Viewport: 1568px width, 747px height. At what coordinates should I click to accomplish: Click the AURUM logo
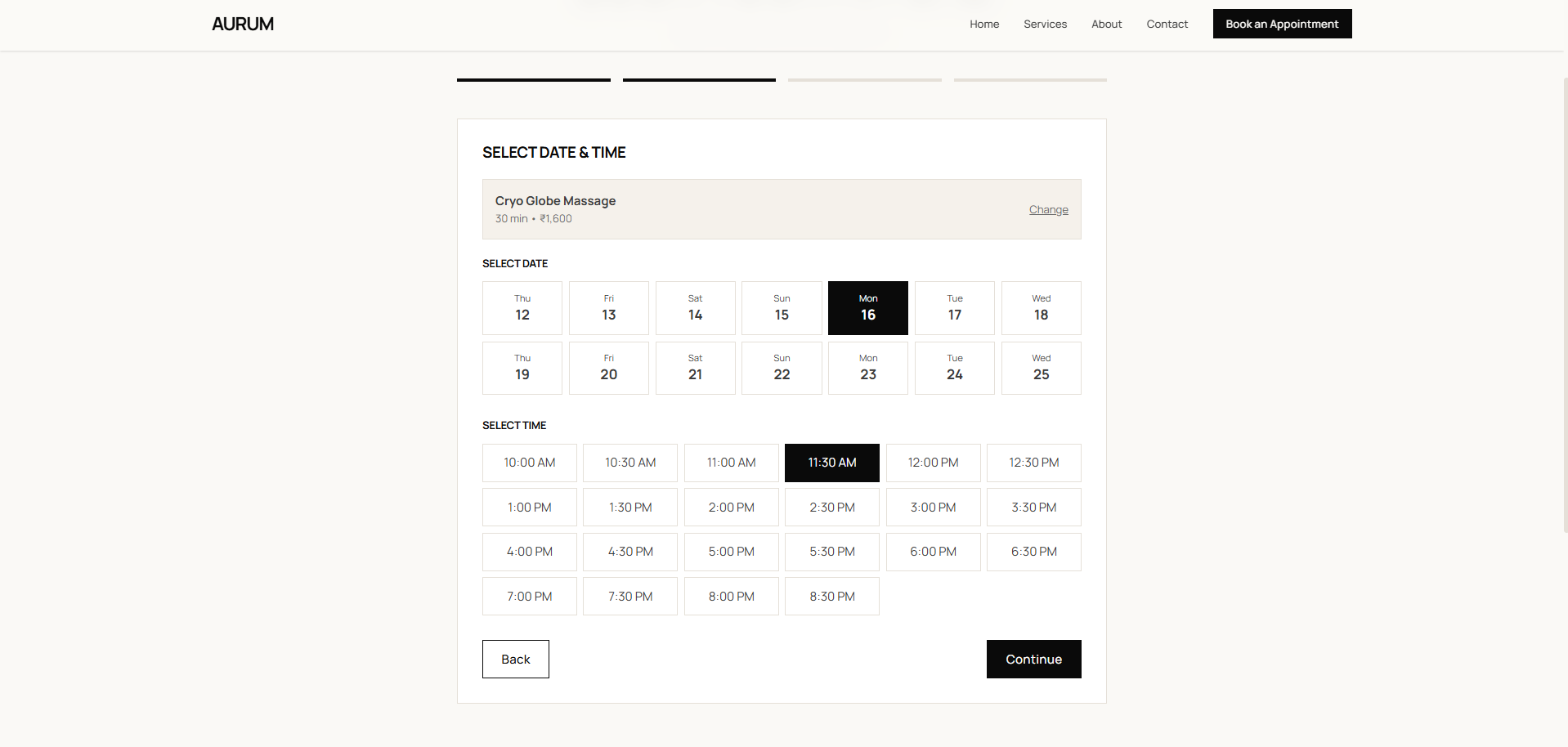click(243, 25)
